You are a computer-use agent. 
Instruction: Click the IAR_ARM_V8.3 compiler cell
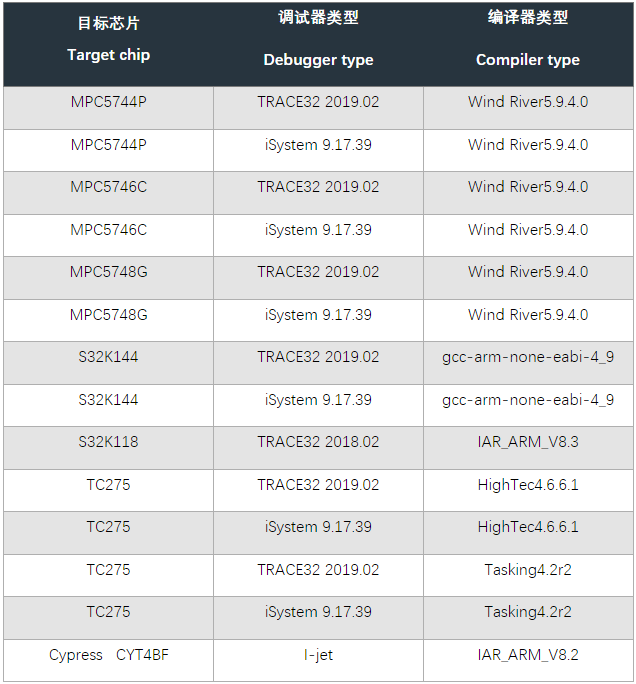click(528, 442)
